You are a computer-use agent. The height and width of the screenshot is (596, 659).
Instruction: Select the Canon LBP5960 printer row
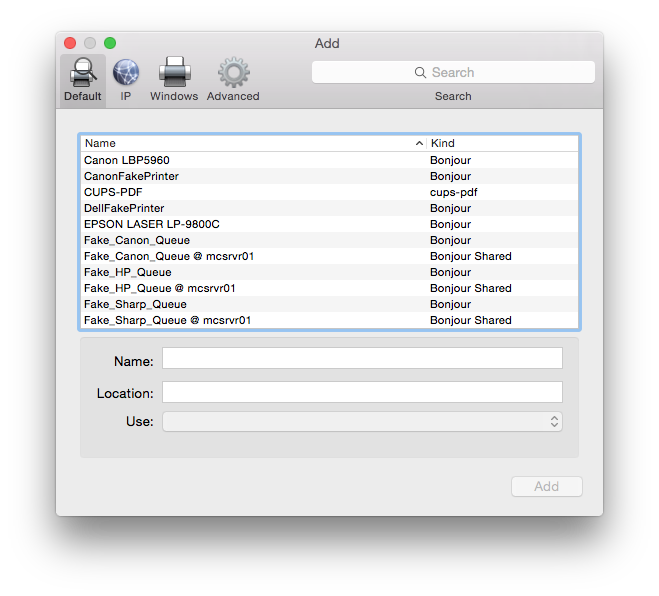pyautogui.click(x=330, y=160)
